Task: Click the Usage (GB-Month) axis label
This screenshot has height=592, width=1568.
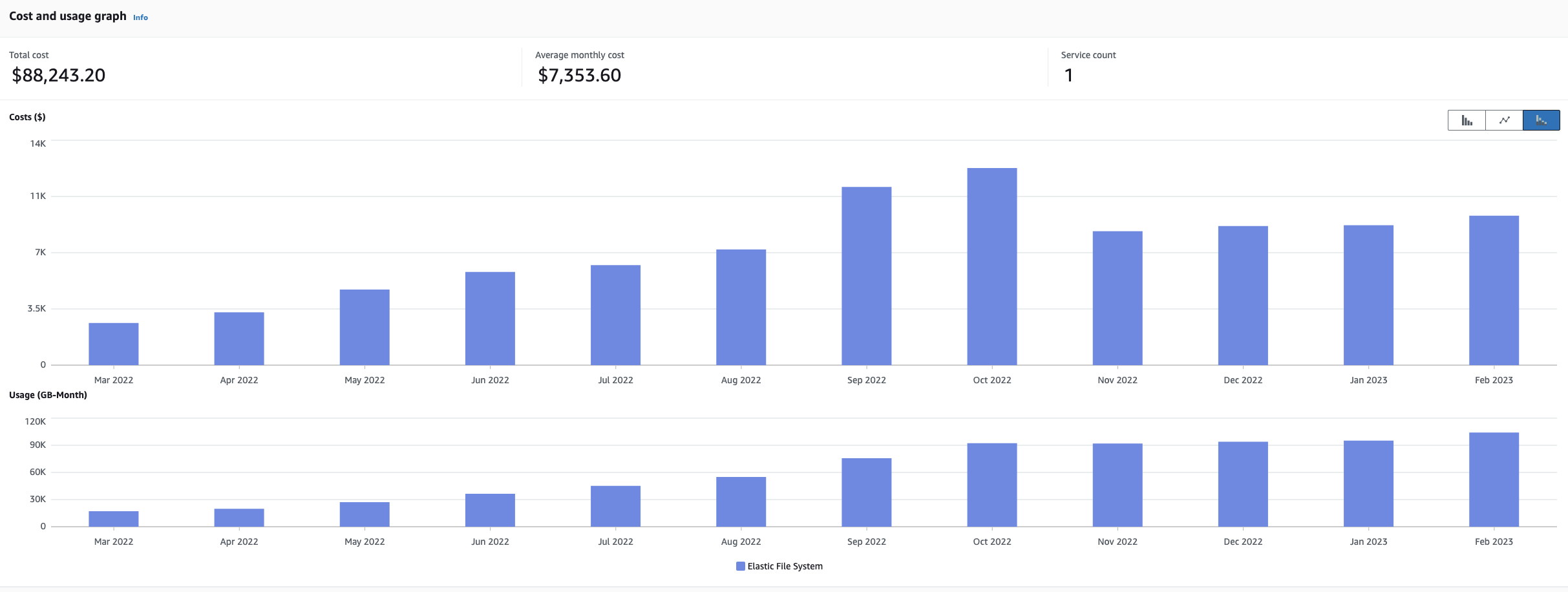Action: tap(48, 395)
